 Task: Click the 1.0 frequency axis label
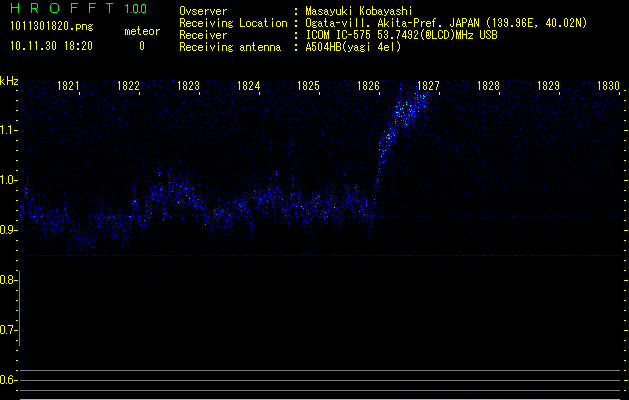click(x=8, y=180)
